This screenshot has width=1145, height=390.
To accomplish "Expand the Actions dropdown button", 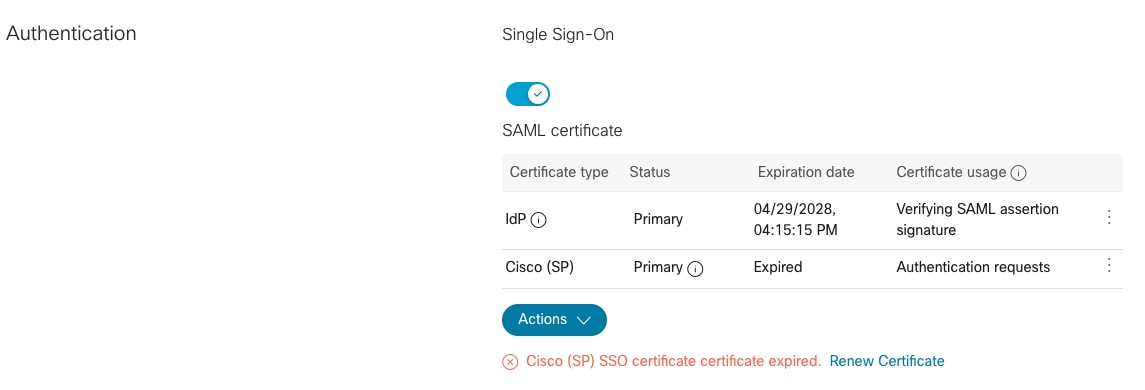I will [554, 320].
